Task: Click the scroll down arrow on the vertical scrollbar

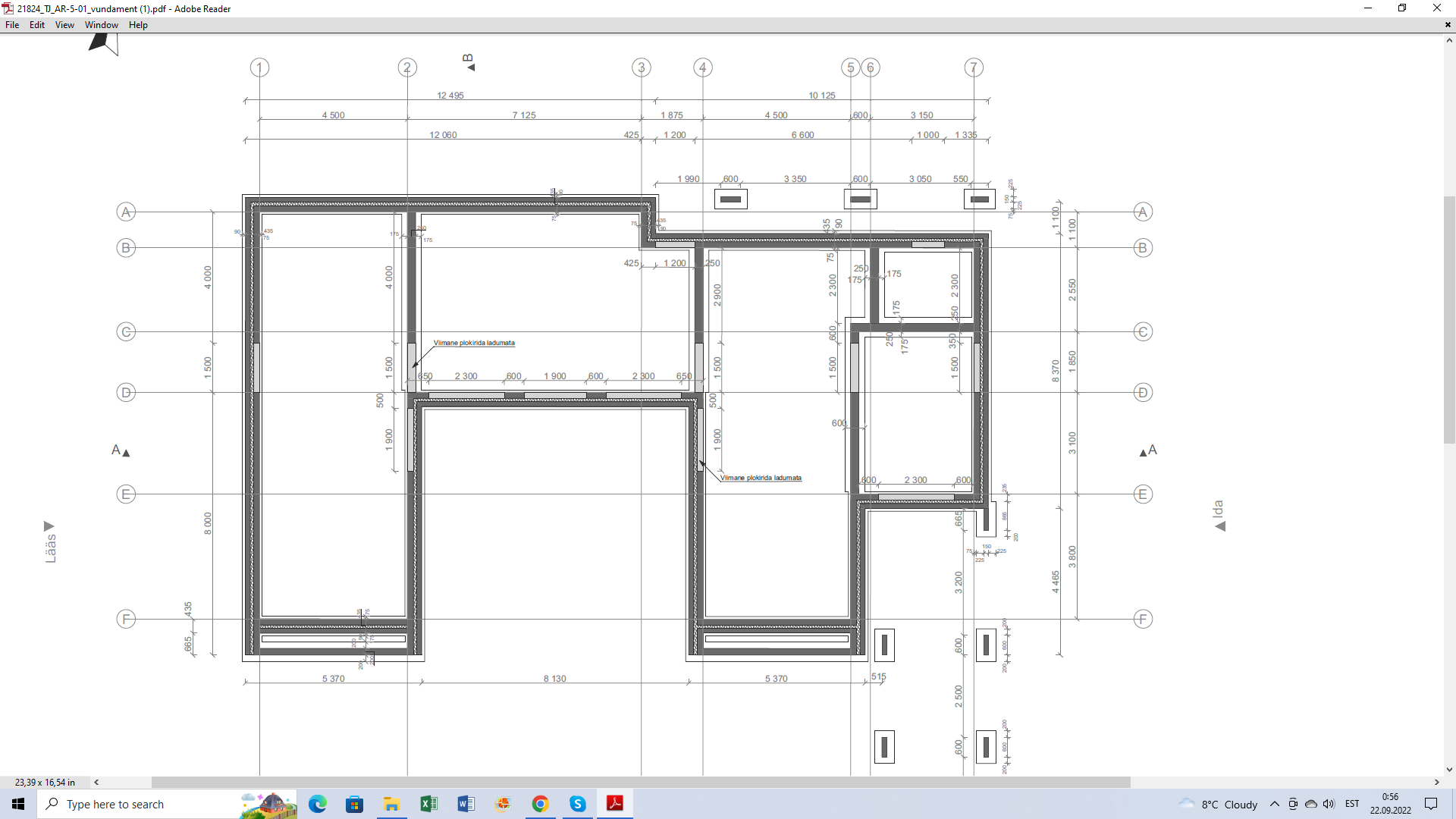Action: click(x=1449, y=769)
